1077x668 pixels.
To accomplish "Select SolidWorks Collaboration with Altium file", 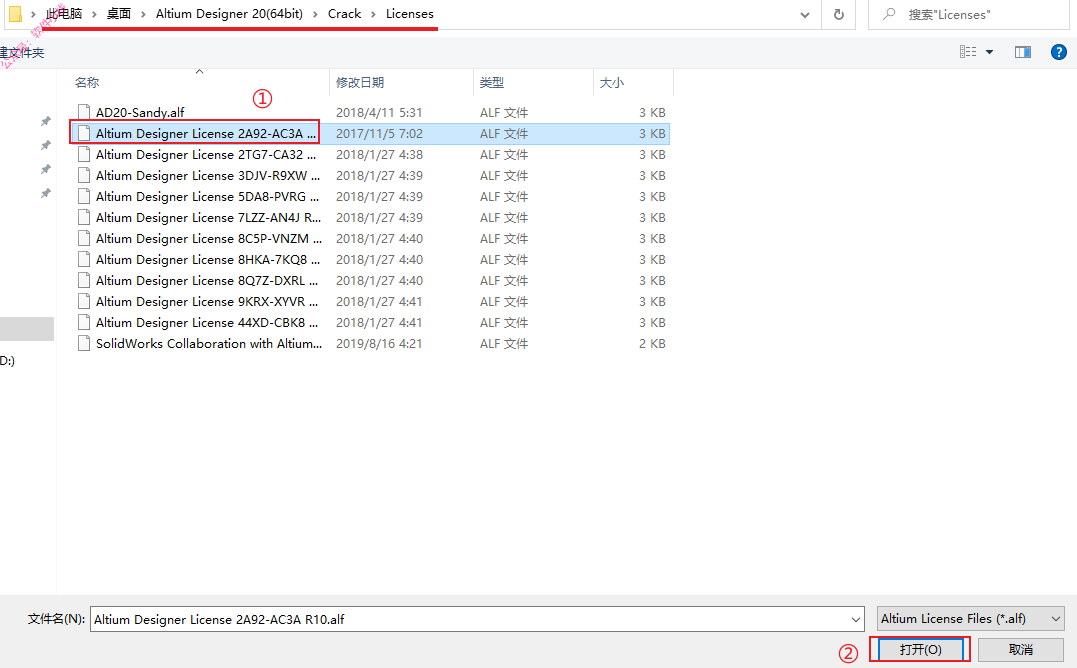I will (209, 343).
